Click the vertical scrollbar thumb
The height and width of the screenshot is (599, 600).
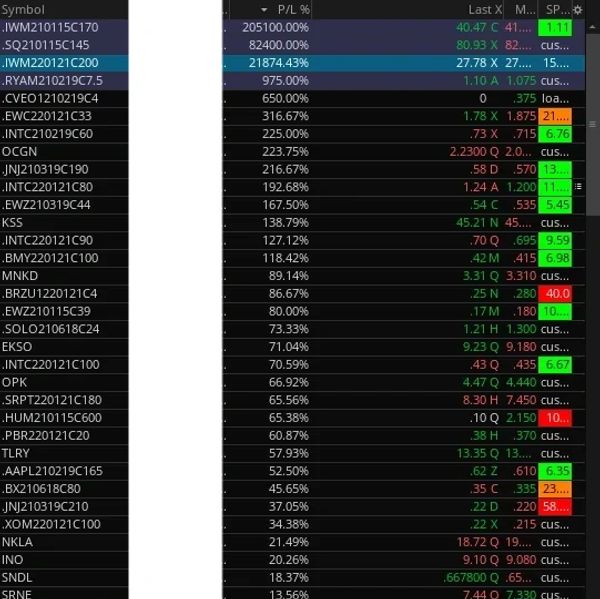(592, 126)
